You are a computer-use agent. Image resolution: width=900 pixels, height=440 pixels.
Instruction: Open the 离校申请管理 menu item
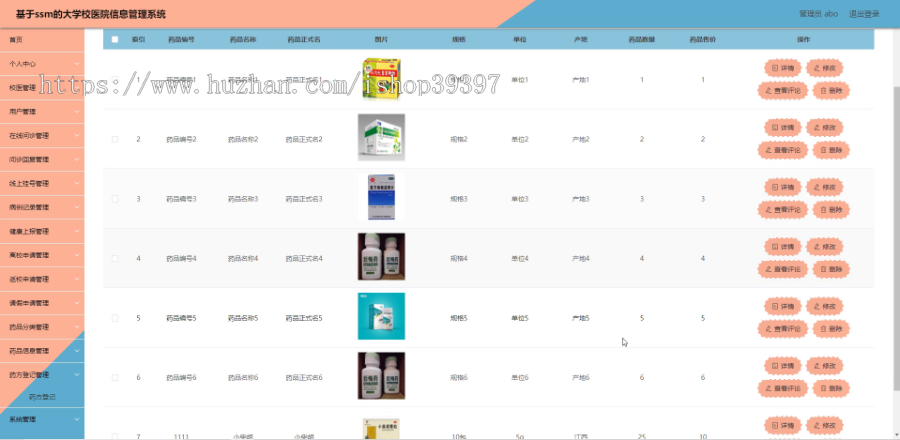42,255
